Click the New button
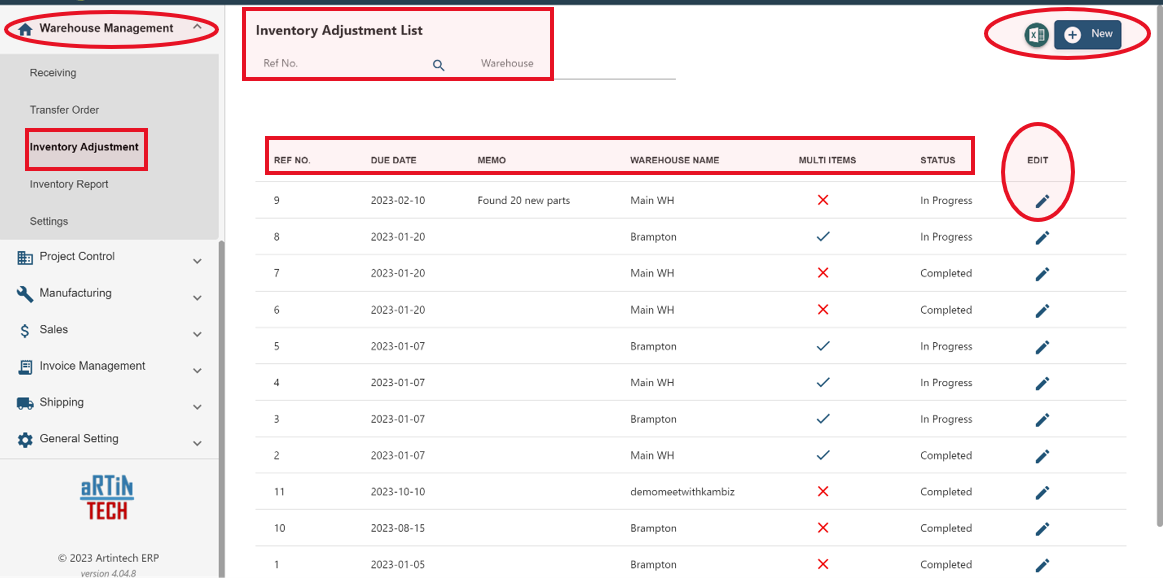The width and height of the screenshot is (1164, 582). pos(1087,33)
